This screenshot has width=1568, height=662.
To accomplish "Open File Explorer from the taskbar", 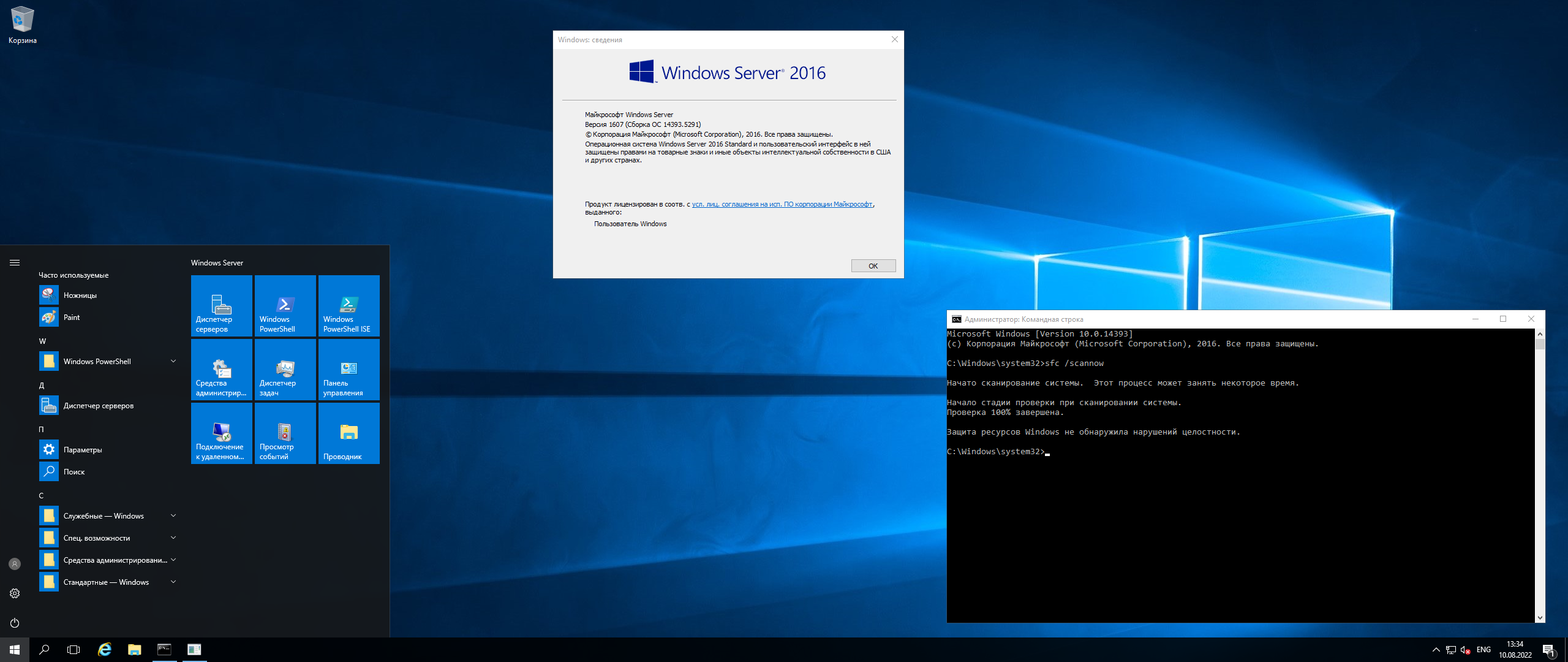I will coord(134,650).
